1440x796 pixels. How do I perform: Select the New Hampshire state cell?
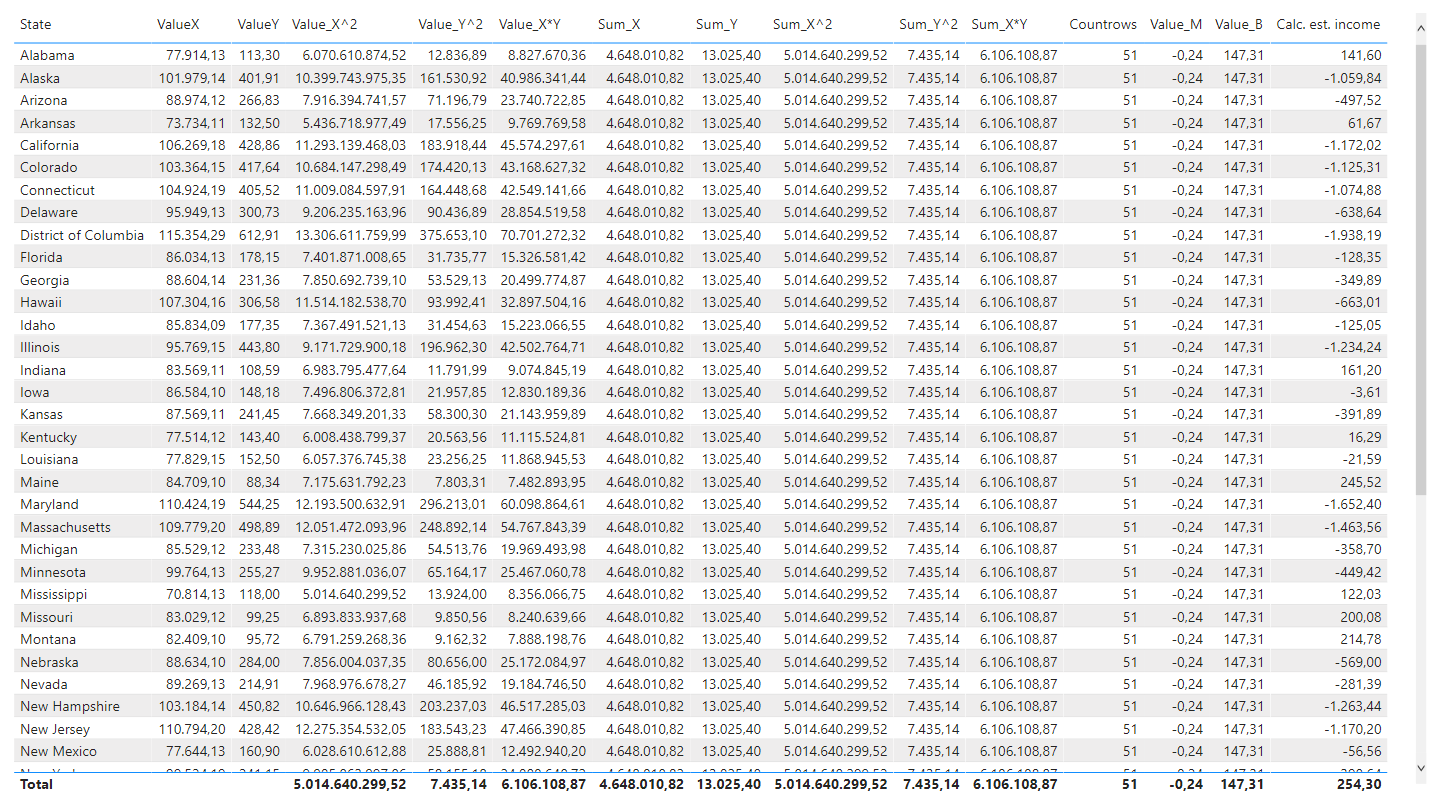click(70, 706)
